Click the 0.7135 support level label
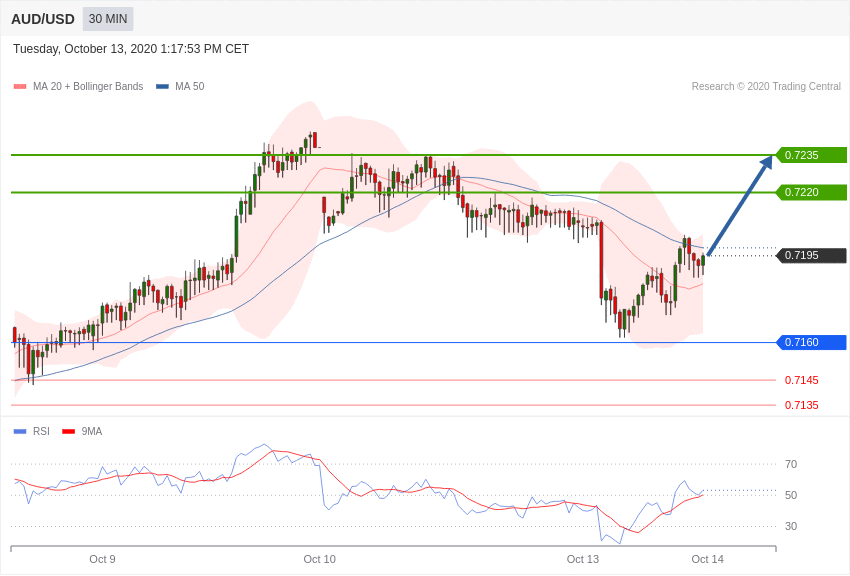This screenshot has height=576, width=850. pyautogui.click(x=802, y=405)
